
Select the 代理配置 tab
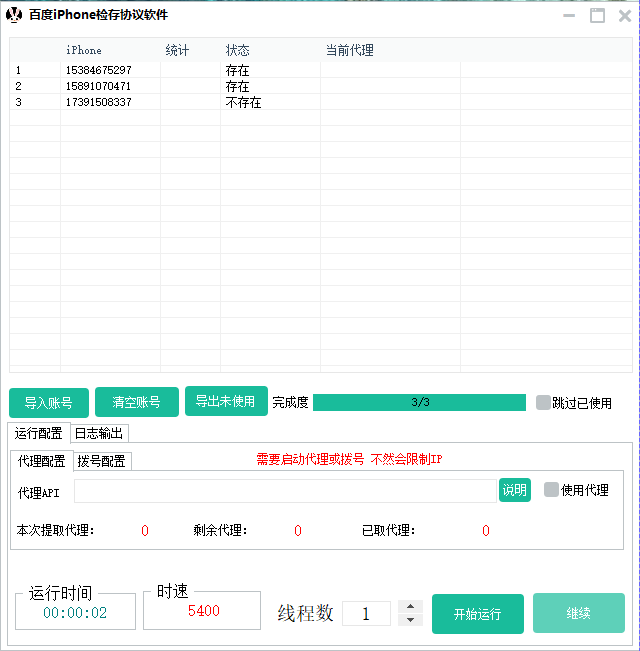click(x=42, y=461)
